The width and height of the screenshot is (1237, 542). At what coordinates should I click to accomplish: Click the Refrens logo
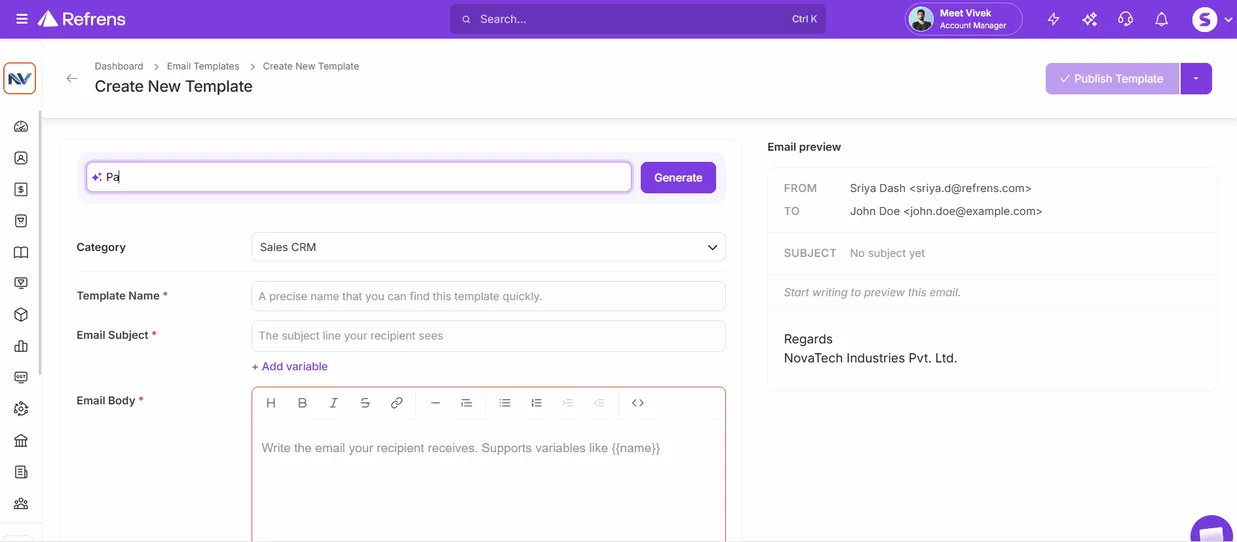pos(82,19)
